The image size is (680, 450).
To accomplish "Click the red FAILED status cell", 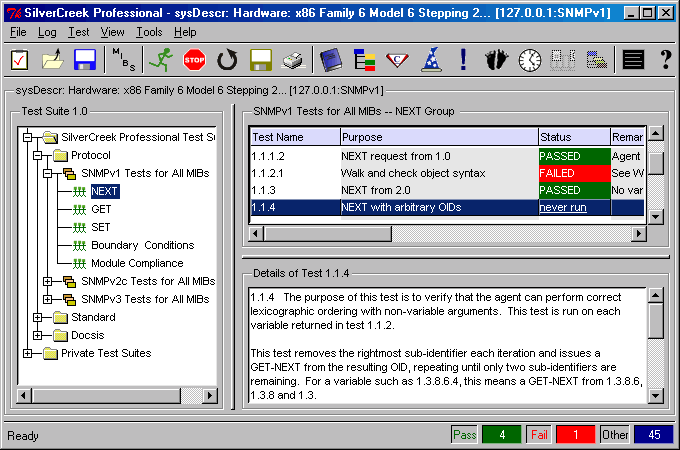I will [574, 173].
